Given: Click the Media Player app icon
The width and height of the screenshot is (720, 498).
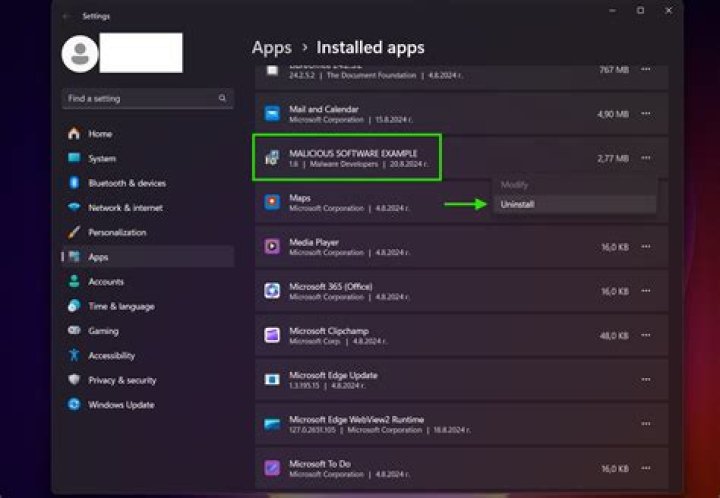Looking at the screenshot, I should [x=272, y=246].
